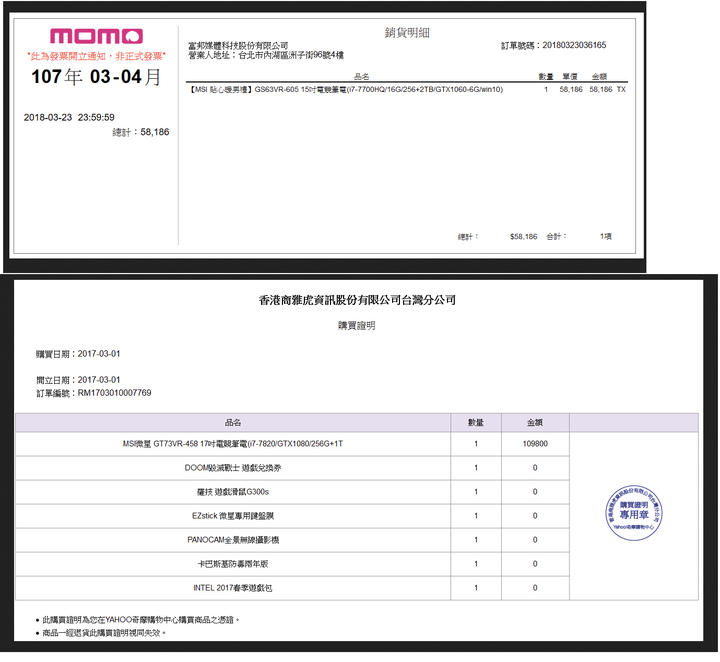The image size is (720, 662).
Task: Click quantity 1 in the GT73VR-458 row
Action: (476, 444)
